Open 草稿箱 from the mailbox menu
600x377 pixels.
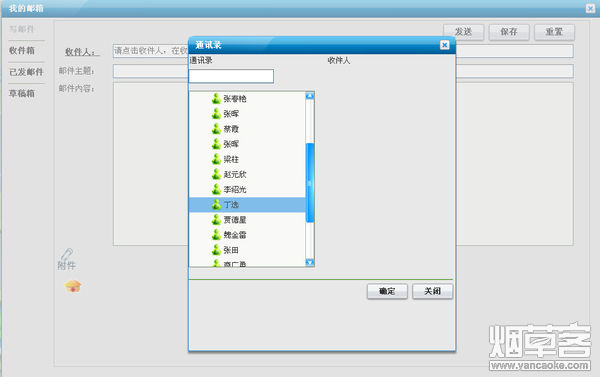(22, 93)
